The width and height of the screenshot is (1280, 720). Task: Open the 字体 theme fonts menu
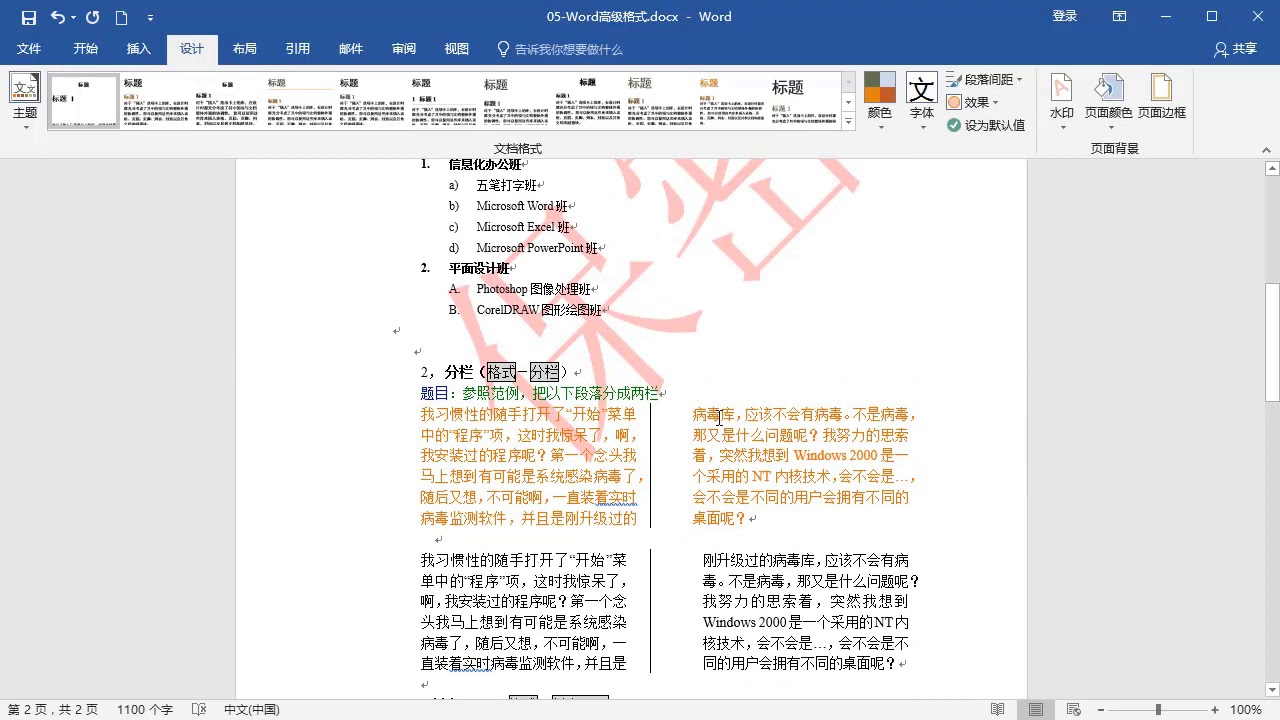point(921,101)
